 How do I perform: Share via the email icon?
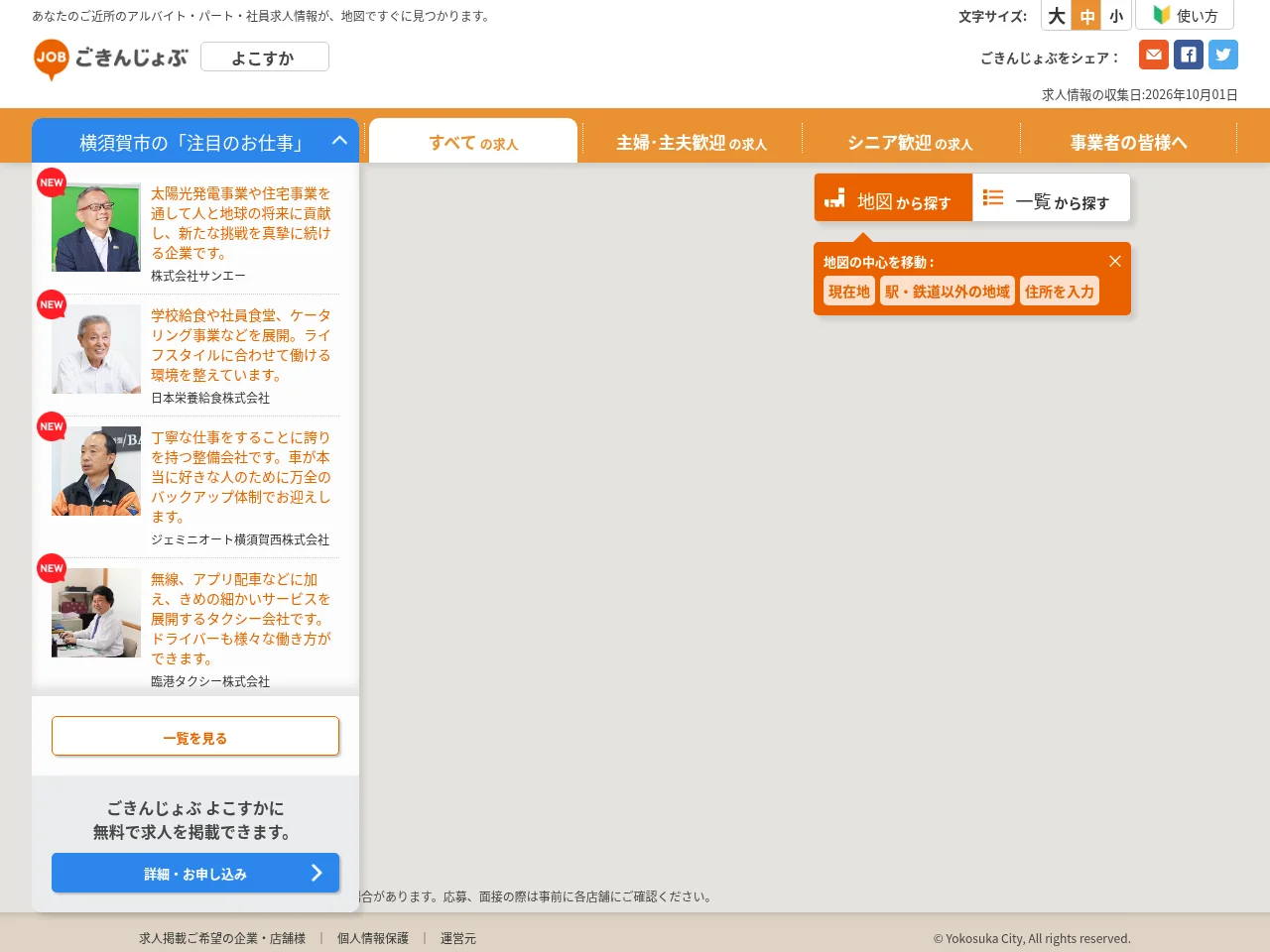coord(1154,55)
